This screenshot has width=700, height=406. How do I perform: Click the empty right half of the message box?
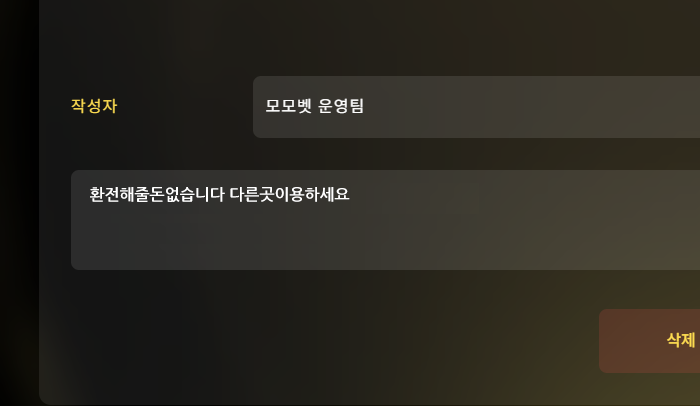536,220
